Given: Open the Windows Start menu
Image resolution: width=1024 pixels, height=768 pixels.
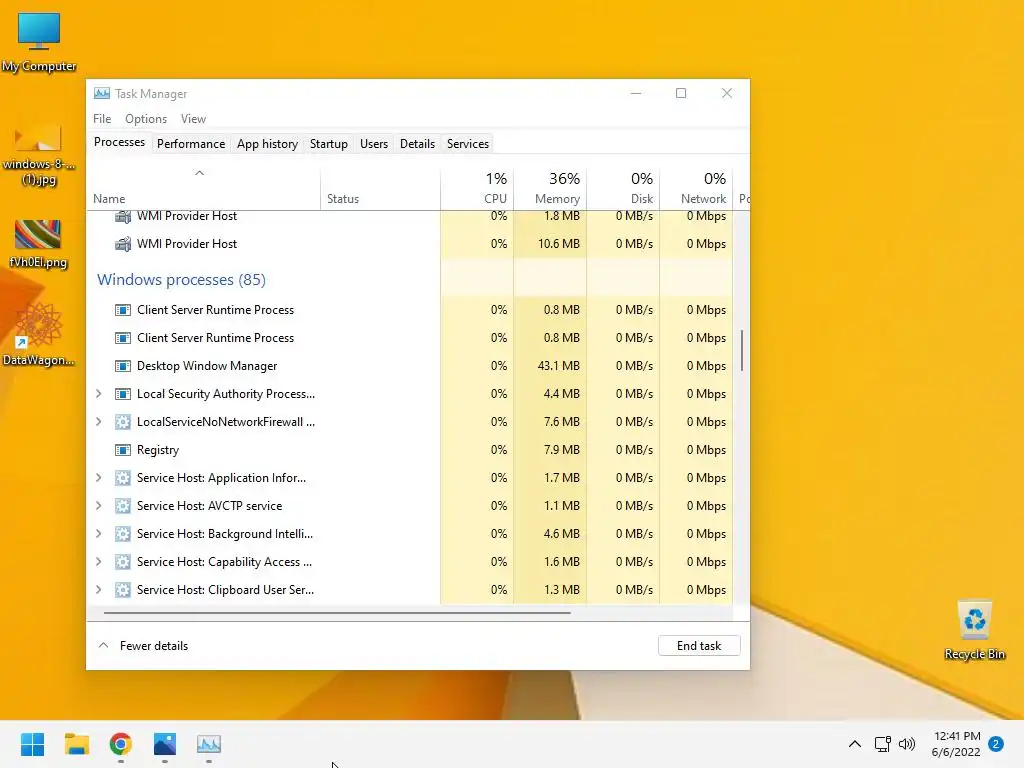Looking at the screenshot, I should 33,744.
